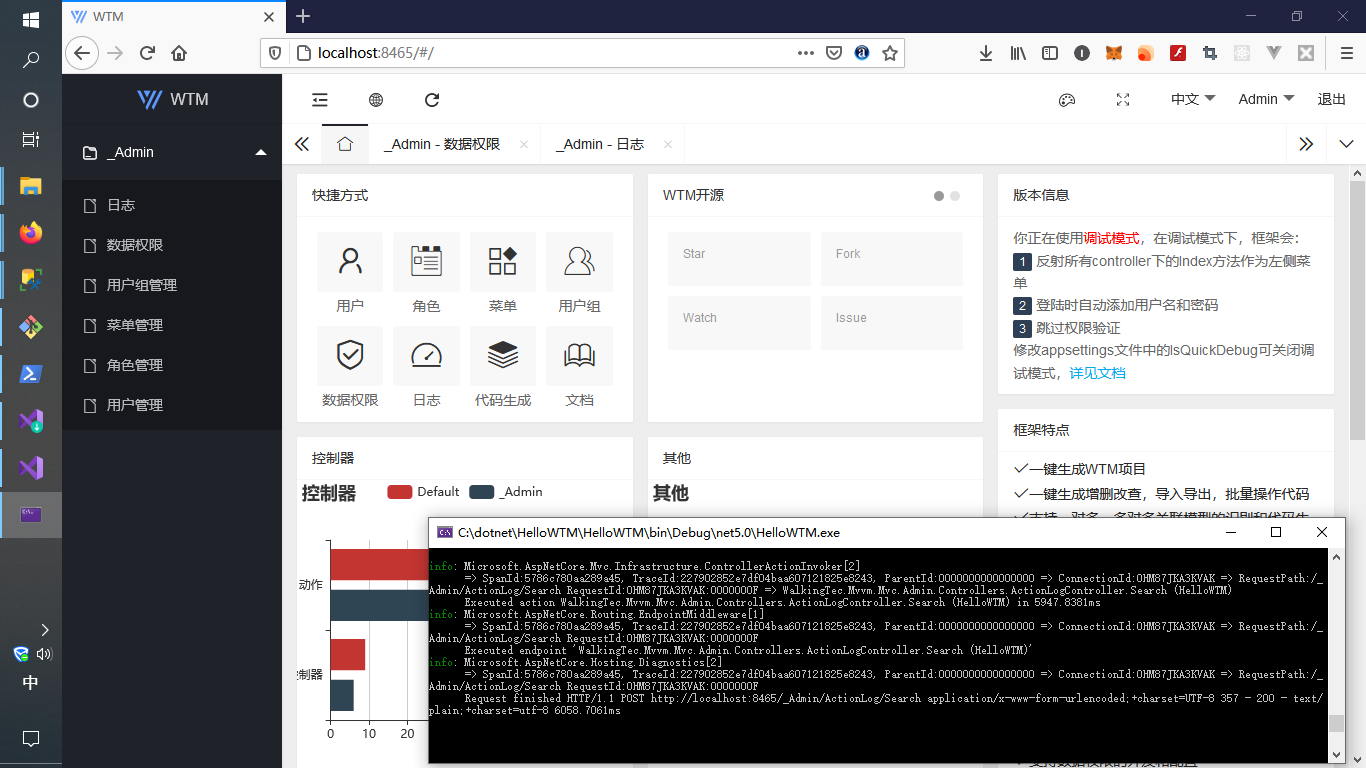Click the 菜单 shortcut icon
This screenshot has height=768, width=1366.
(502, 263)
